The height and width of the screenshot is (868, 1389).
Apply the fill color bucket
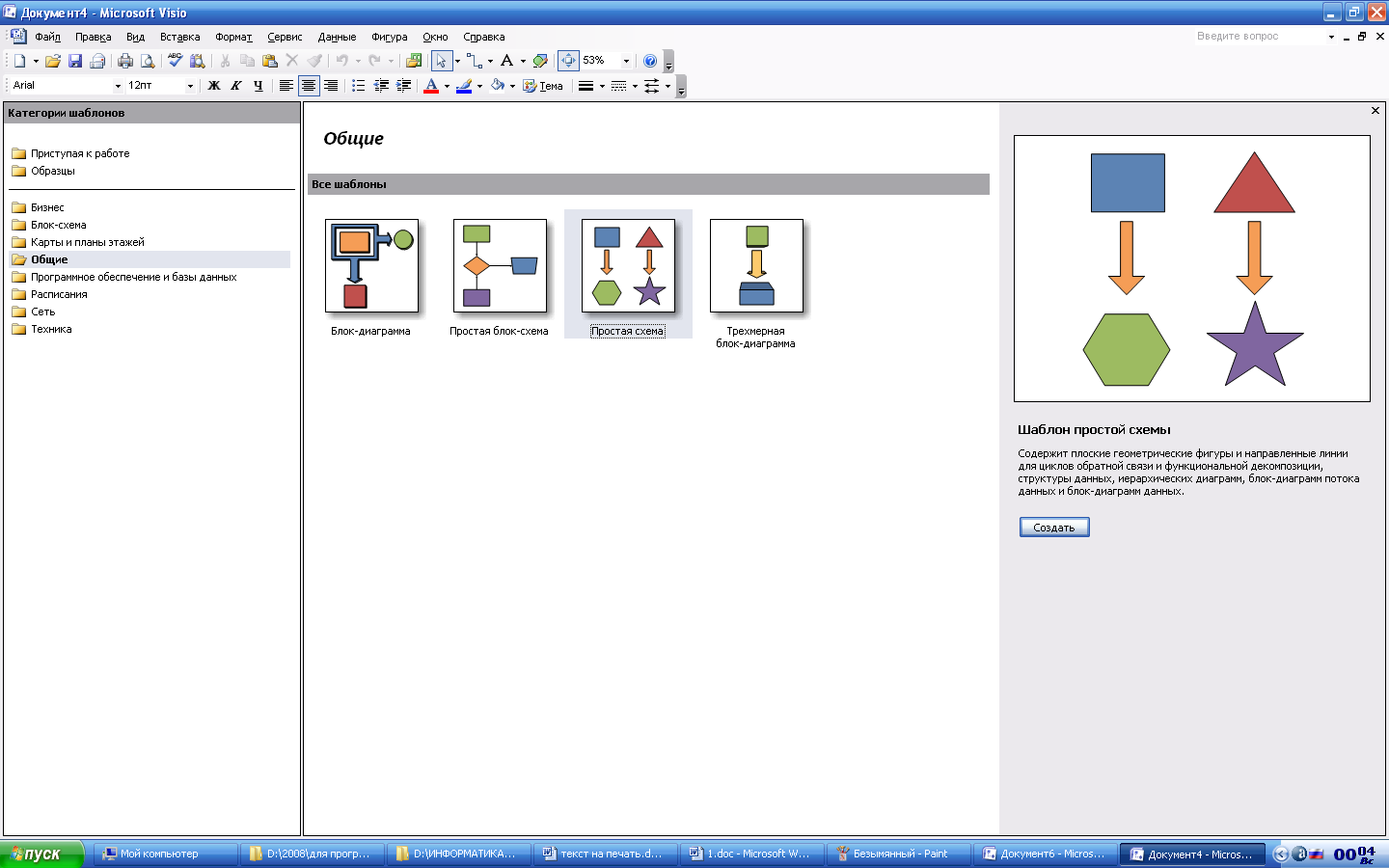[498, 86]
